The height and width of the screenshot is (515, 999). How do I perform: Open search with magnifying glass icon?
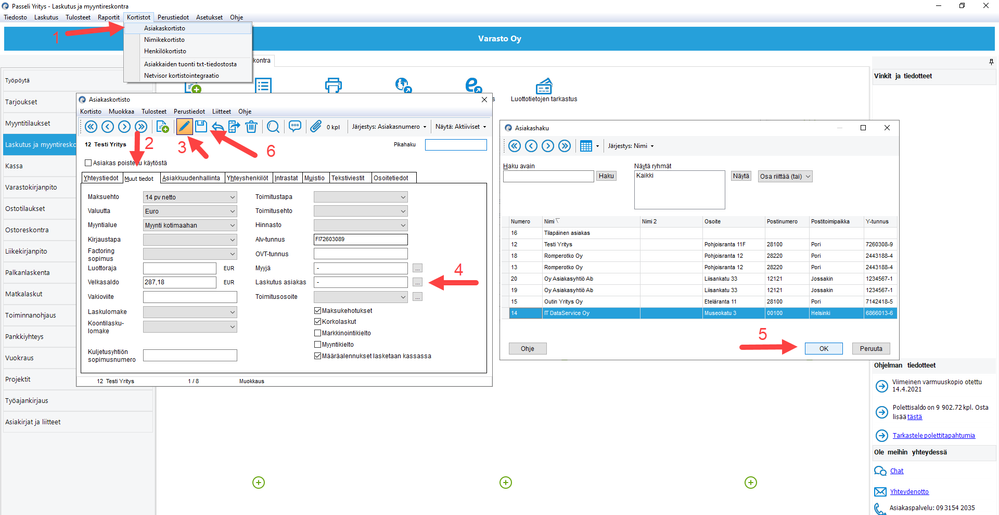coord(273,126)
